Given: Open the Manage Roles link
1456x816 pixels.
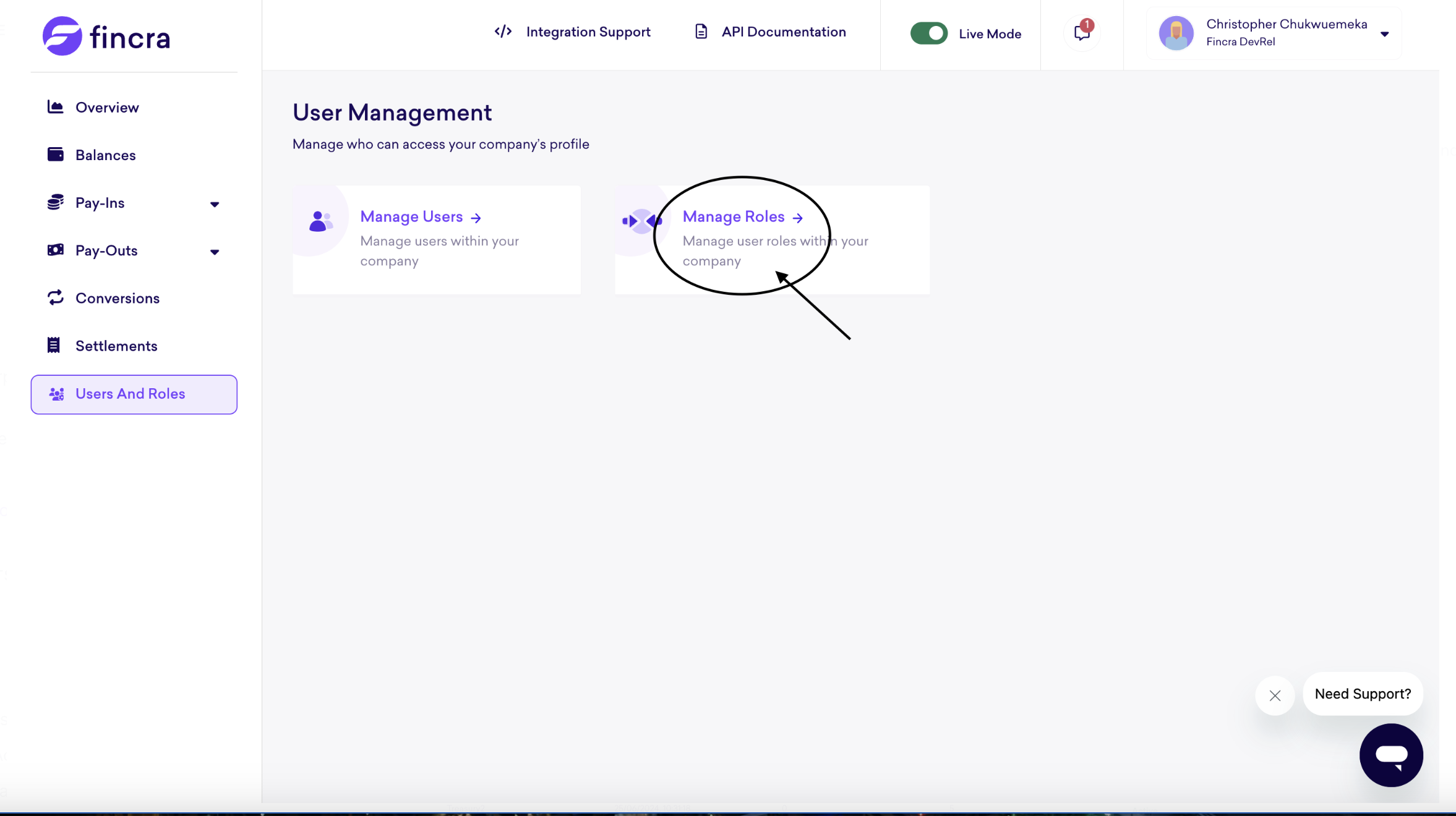Looking at the screenshot, I should click(x=734, y=216).
